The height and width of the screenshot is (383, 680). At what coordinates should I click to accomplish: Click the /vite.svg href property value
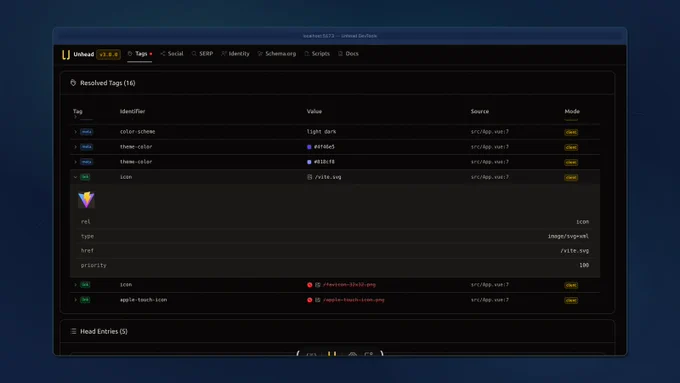575,251
